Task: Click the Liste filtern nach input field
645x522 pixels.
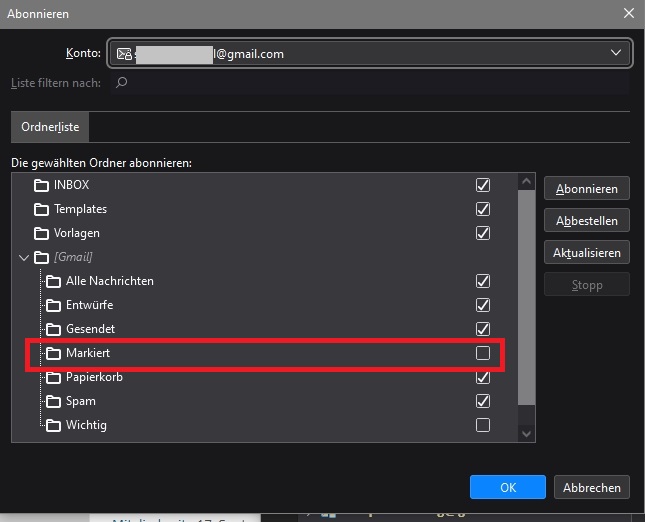Action: pos(370,83)
